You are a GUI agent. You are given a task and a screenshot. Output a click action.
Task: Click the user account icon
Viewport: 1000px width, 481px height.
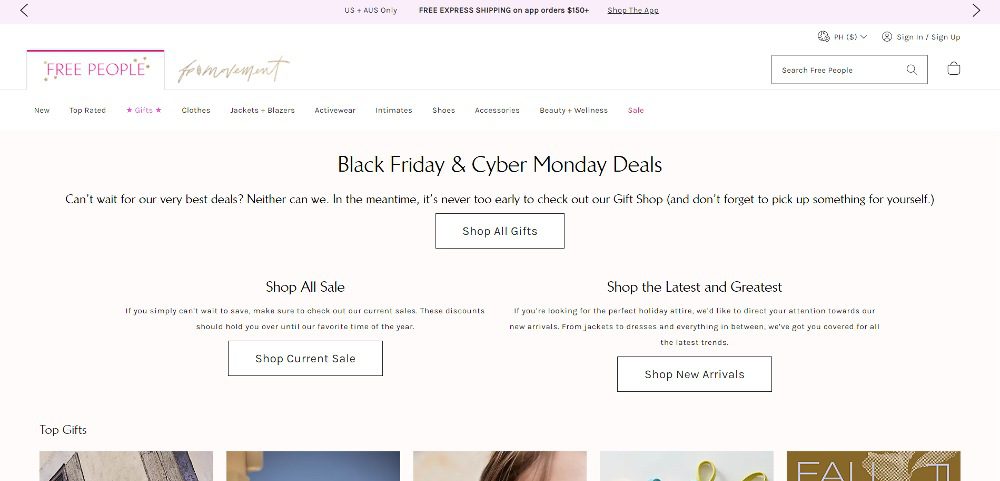click(886, 36)
